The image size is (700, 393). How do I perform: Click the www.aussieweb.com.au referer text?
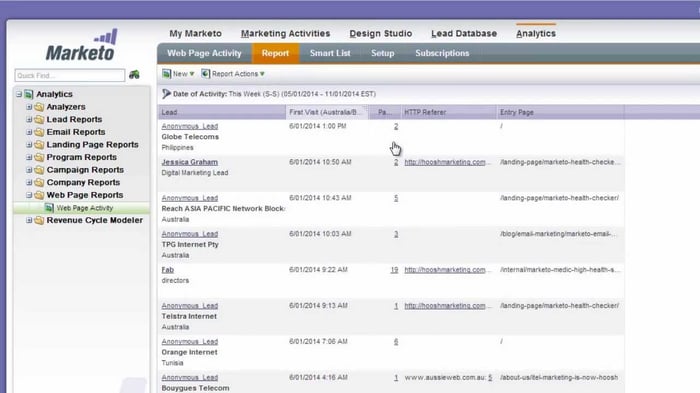[x=445, y=378]
